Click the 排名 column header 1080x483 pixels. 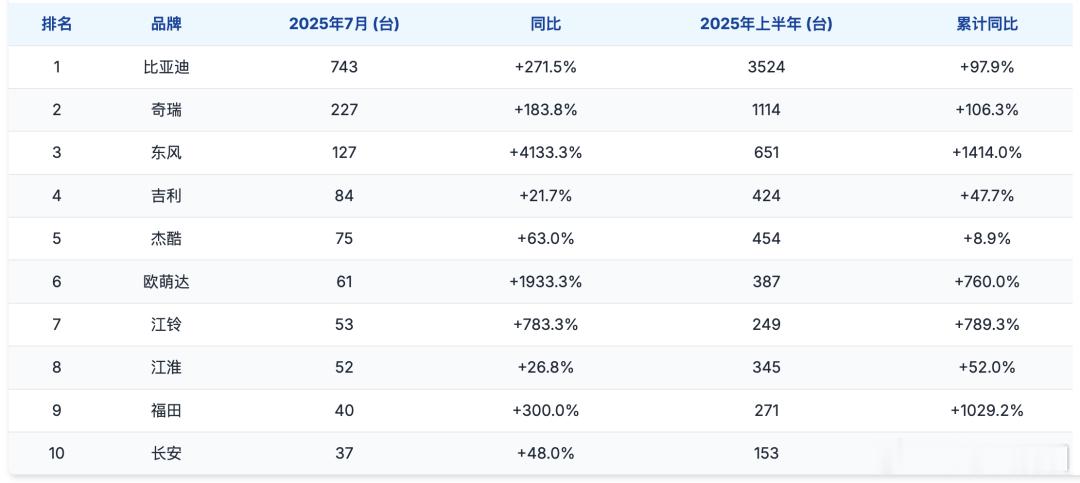pos(57,24)
